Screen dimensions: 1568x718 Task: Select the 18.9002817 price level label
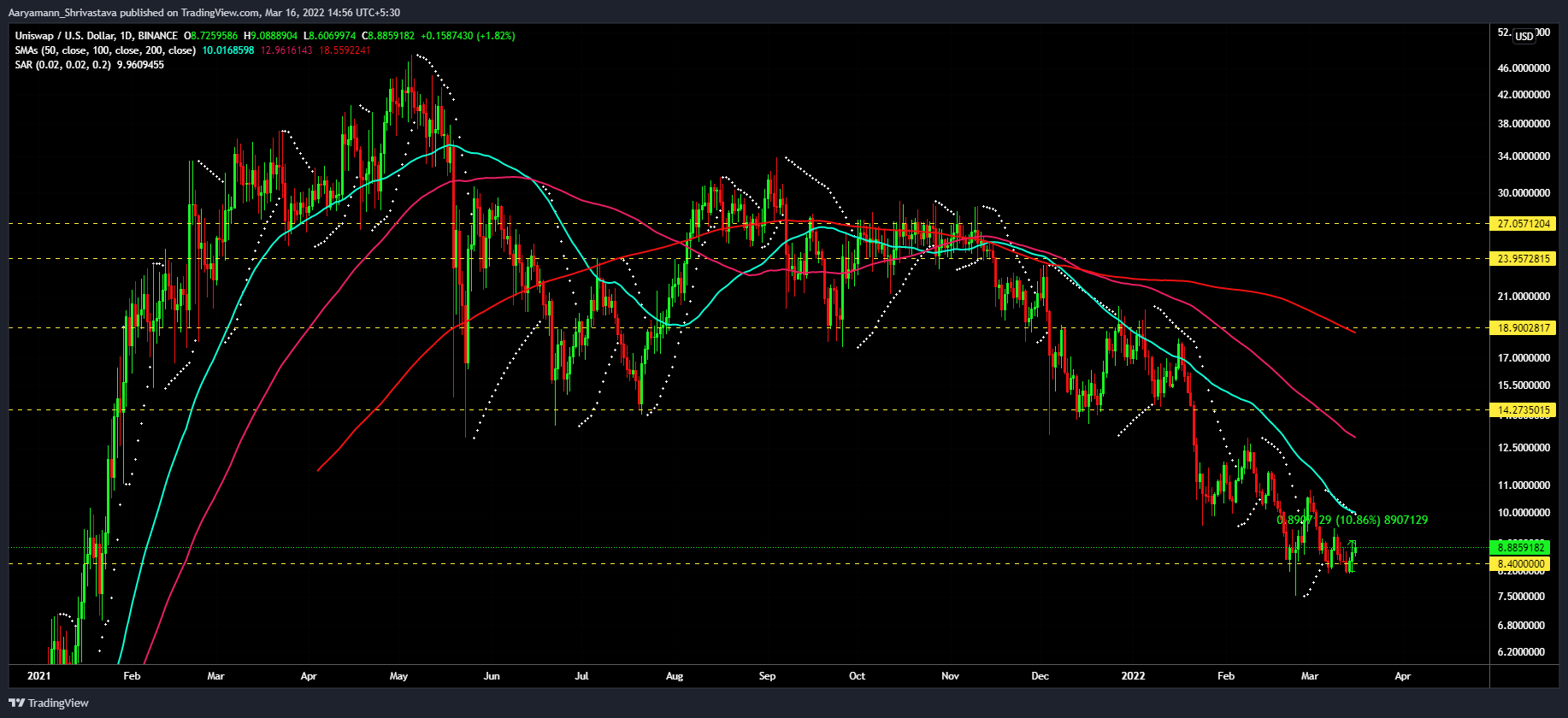click(1523, 328)
